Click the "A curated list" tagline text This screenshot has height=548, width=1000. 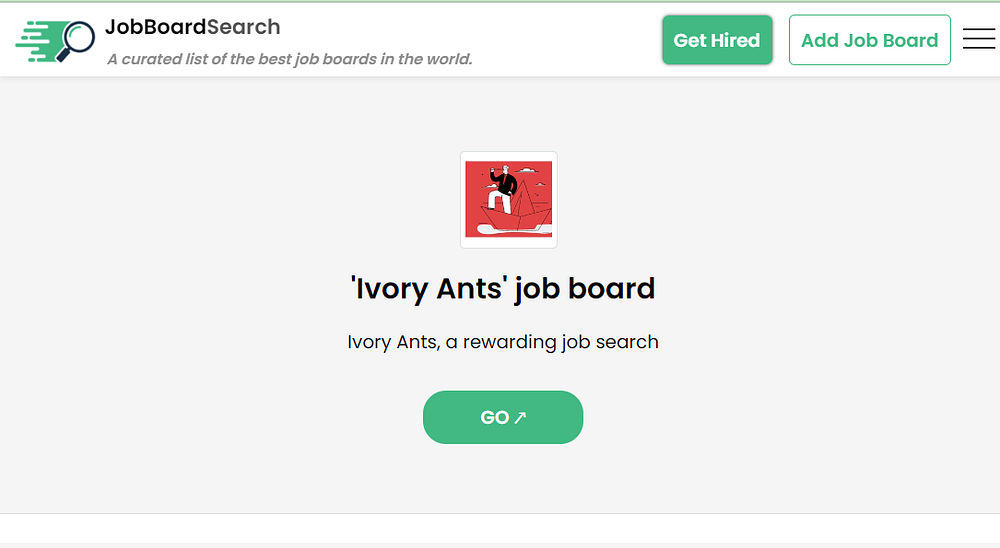click(x=289, y=59)
